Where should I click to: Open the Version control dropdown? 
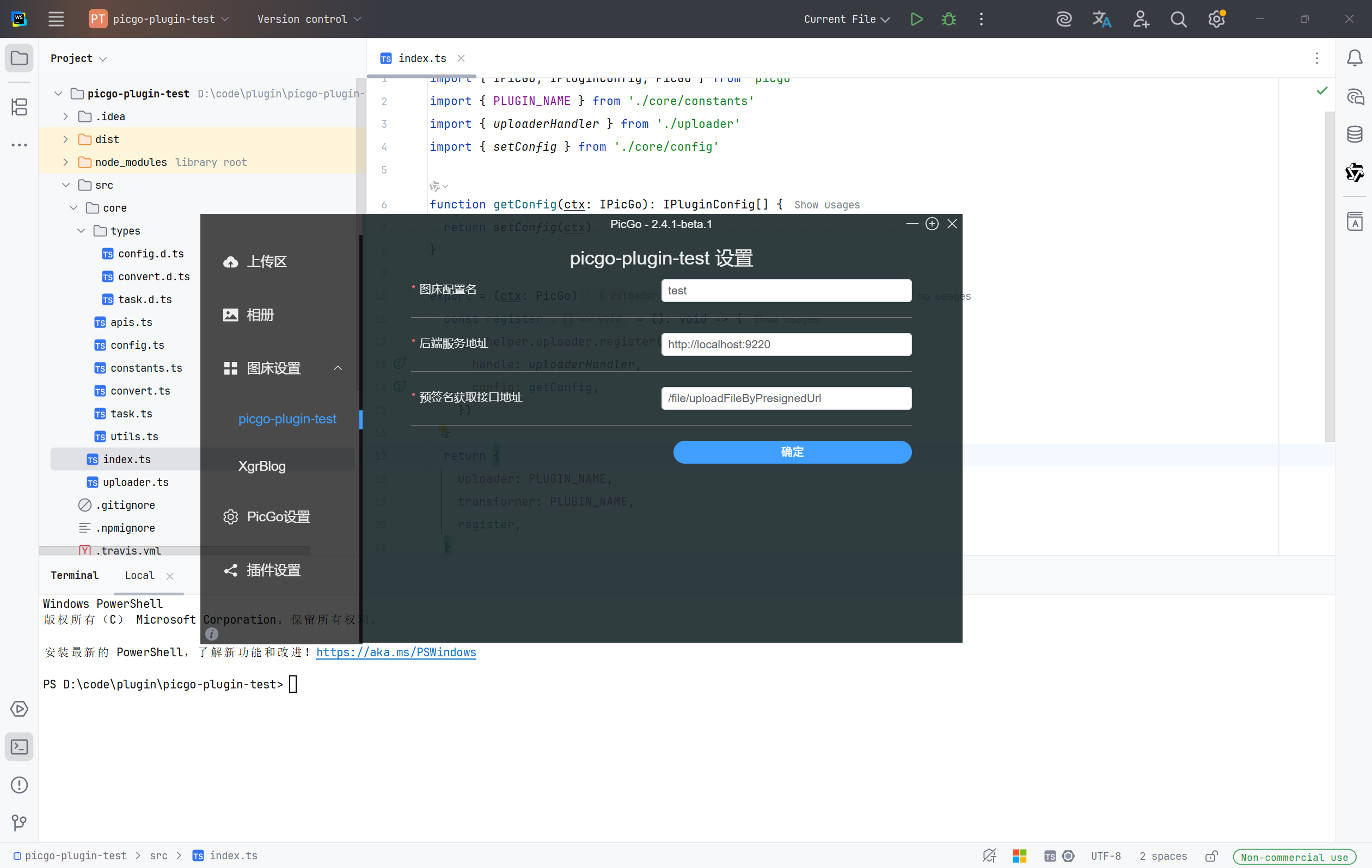point(309,19)
